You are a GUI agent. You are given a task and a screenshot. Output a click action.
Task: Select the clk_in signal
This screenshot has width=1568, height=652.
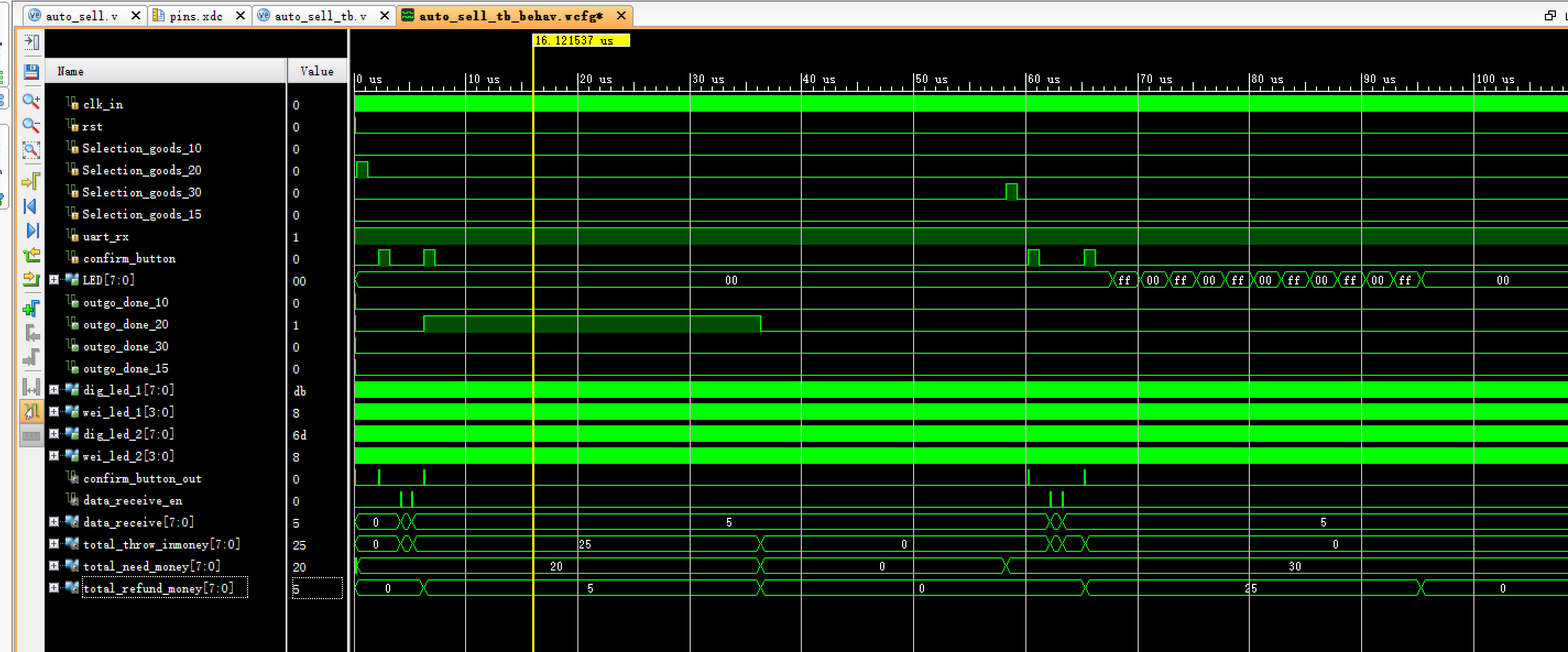point(103,105)
